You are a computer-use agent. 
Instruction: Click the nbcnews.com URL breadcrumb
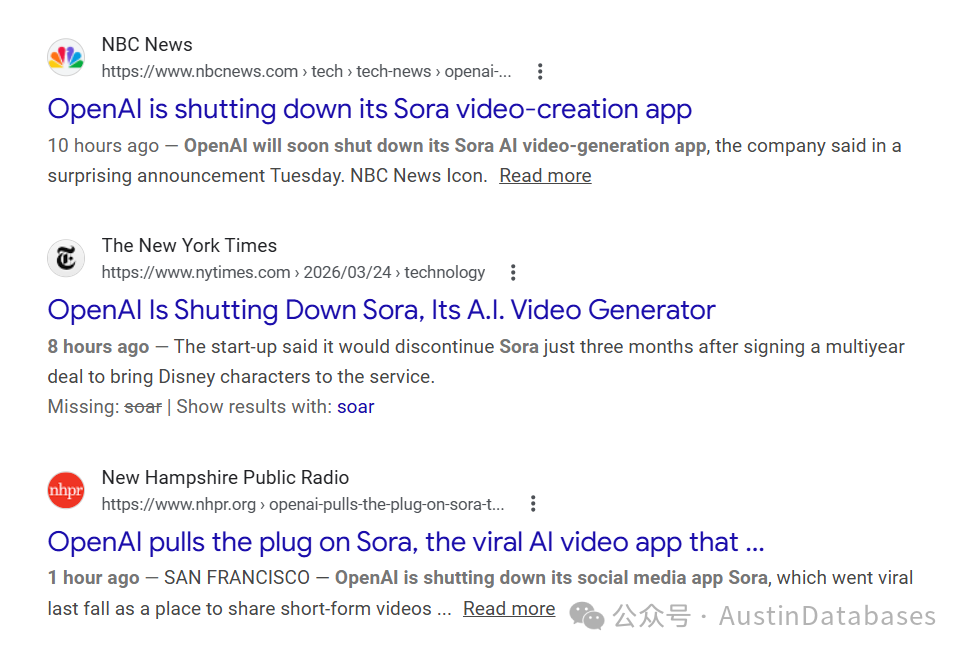click(306, 71)
